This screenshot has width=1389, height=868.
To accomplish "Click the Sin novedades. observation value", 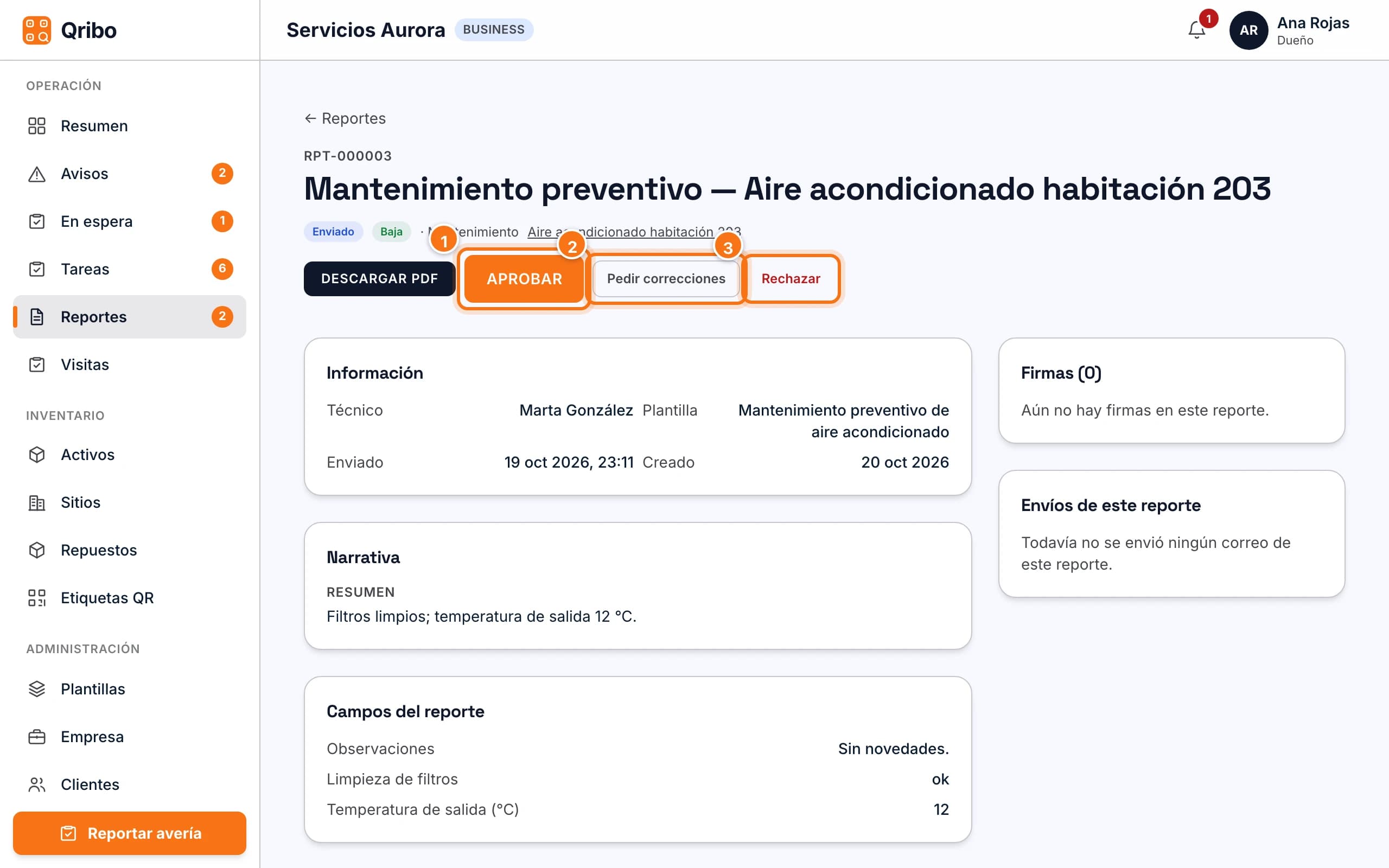I will click(893, 749).
